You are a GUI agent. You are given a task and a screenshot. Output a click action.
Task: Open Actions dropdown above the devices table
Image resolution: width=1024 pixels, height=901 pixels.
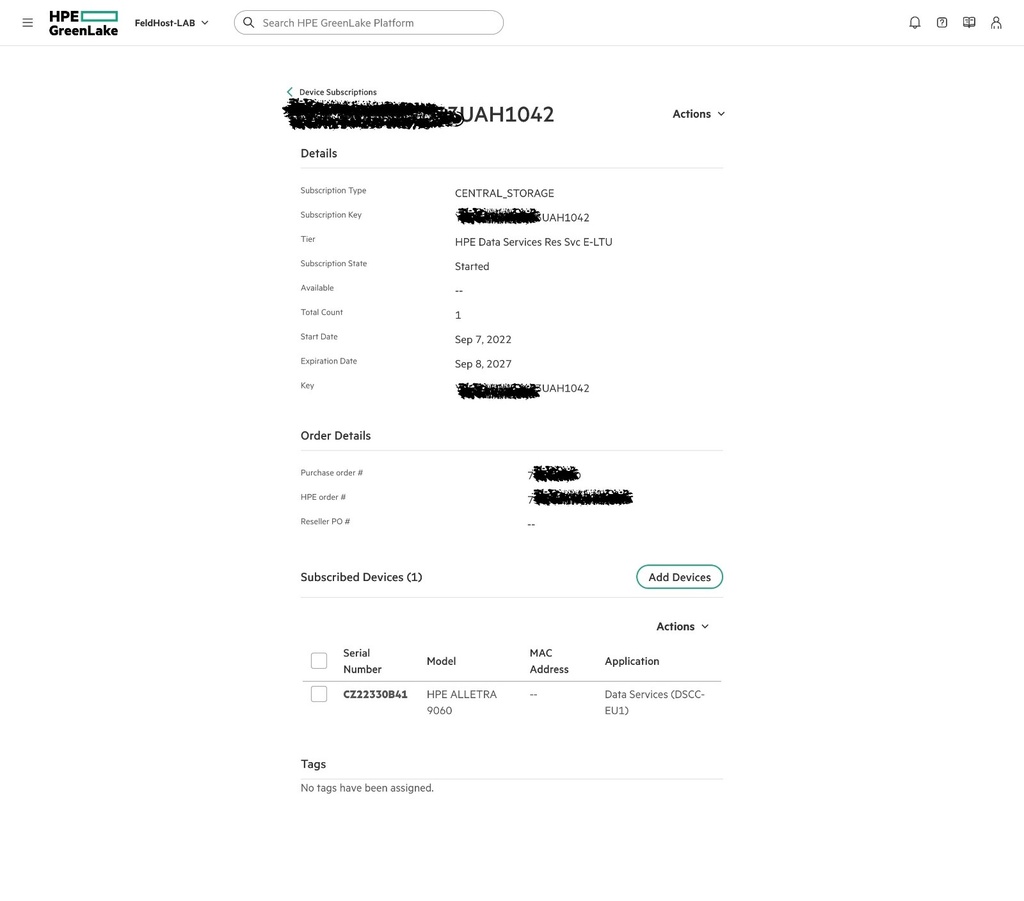[x=682, y=626]
